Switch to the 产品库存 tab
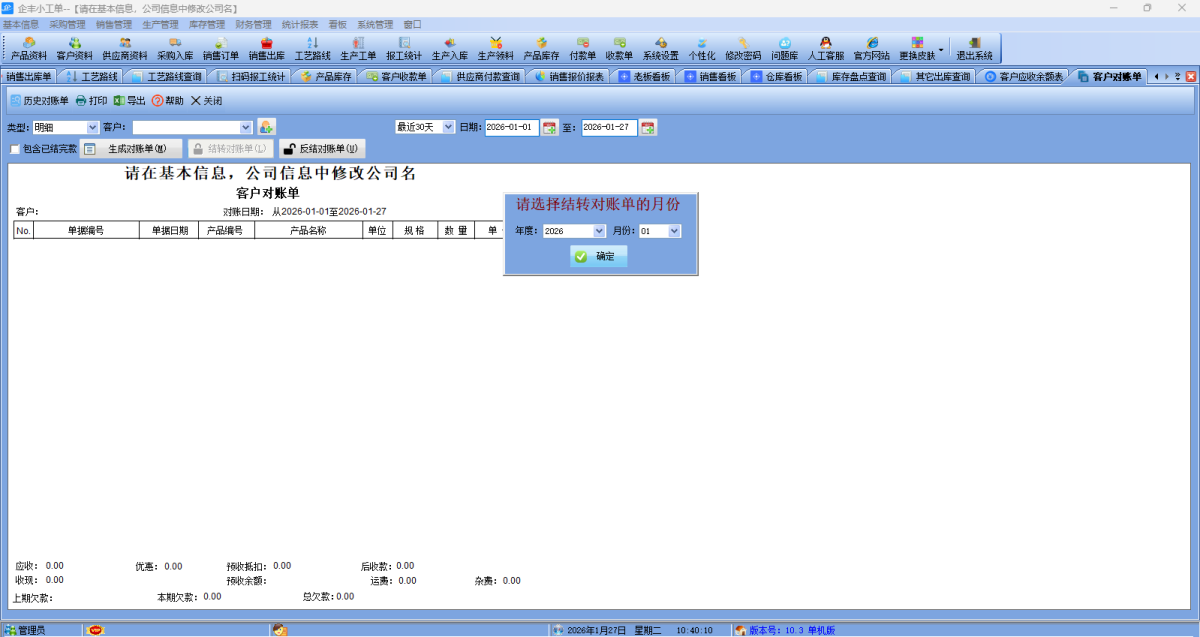The image size is (1200, 637). click(325, 76)
